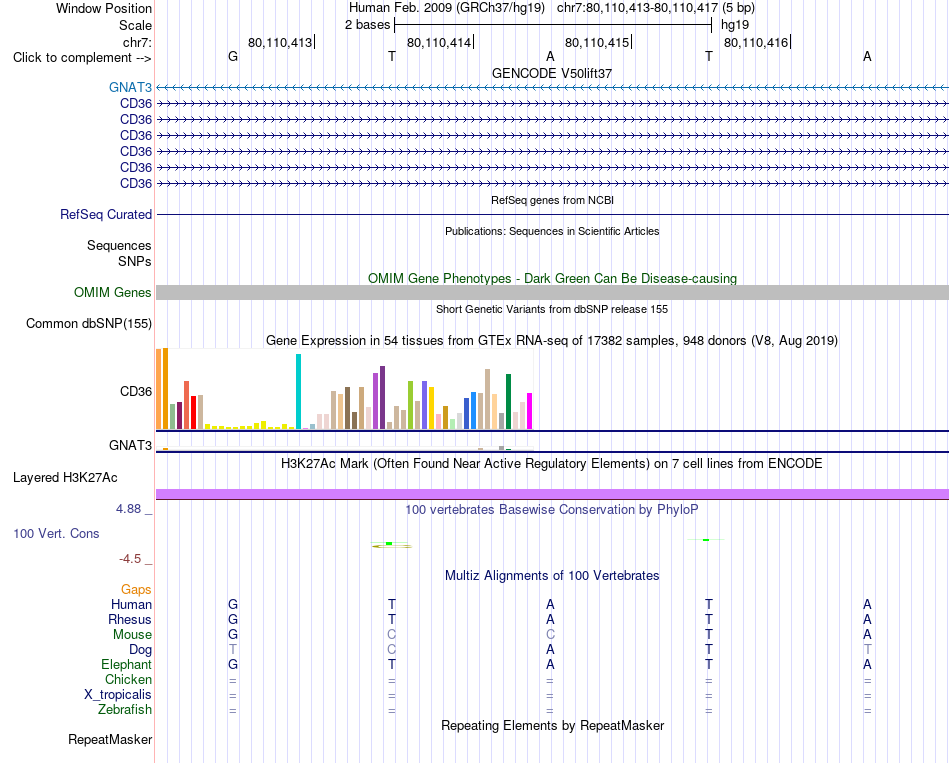Click the GTEx Gene Expression track title
The height and width of the screenshot is (763, 950).
[x=552, y=341]
